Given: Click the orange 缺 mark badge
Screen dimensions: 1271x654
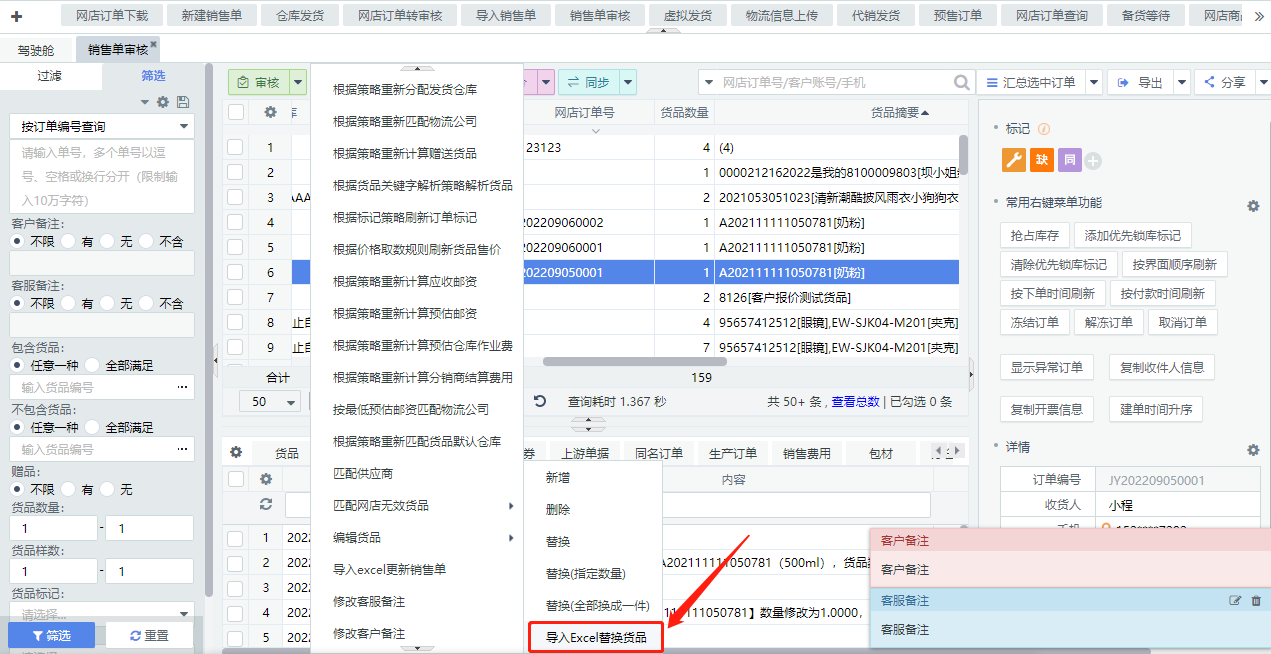Looking at the screenshot, I should 1042,159.
